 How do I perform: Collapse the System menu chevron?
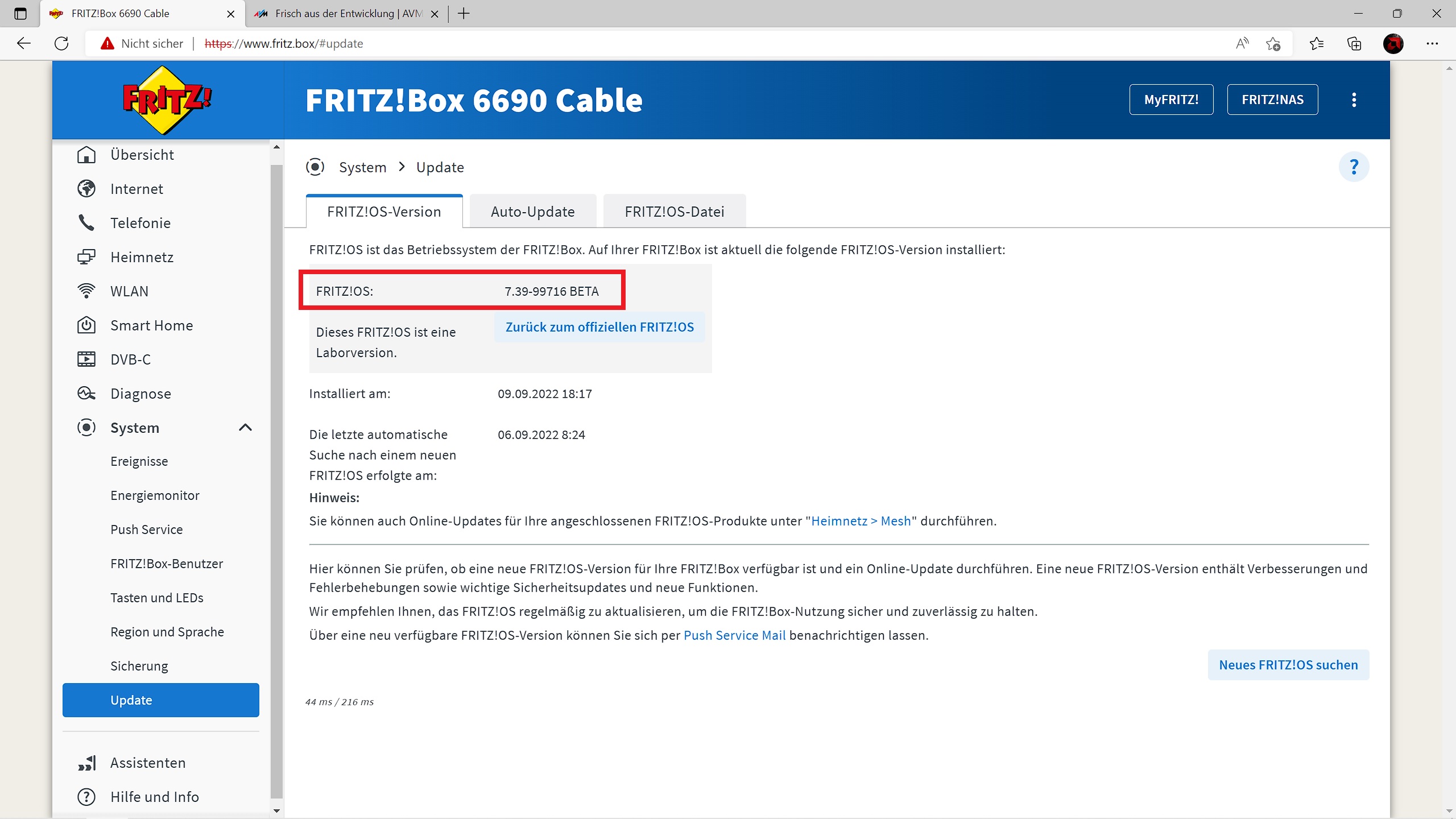tap(245, 428)
